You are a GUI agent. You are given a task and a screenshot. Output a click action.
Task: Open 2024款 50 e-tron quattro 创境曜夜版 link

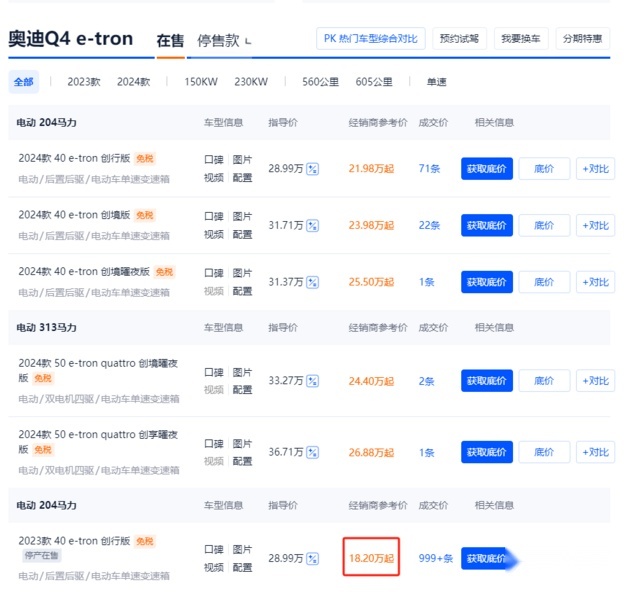pos(98,370)
